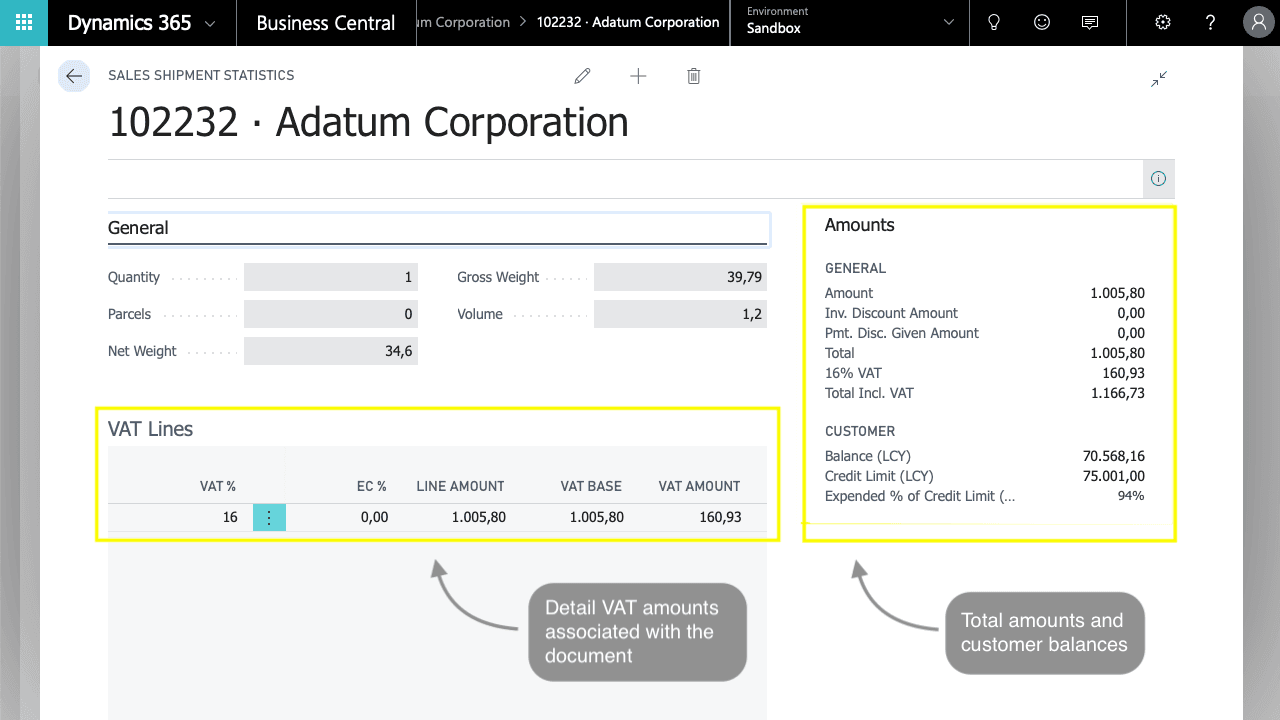Click the trash delete icon
This screenshot has width=1280, height=720.
point(694,76)
